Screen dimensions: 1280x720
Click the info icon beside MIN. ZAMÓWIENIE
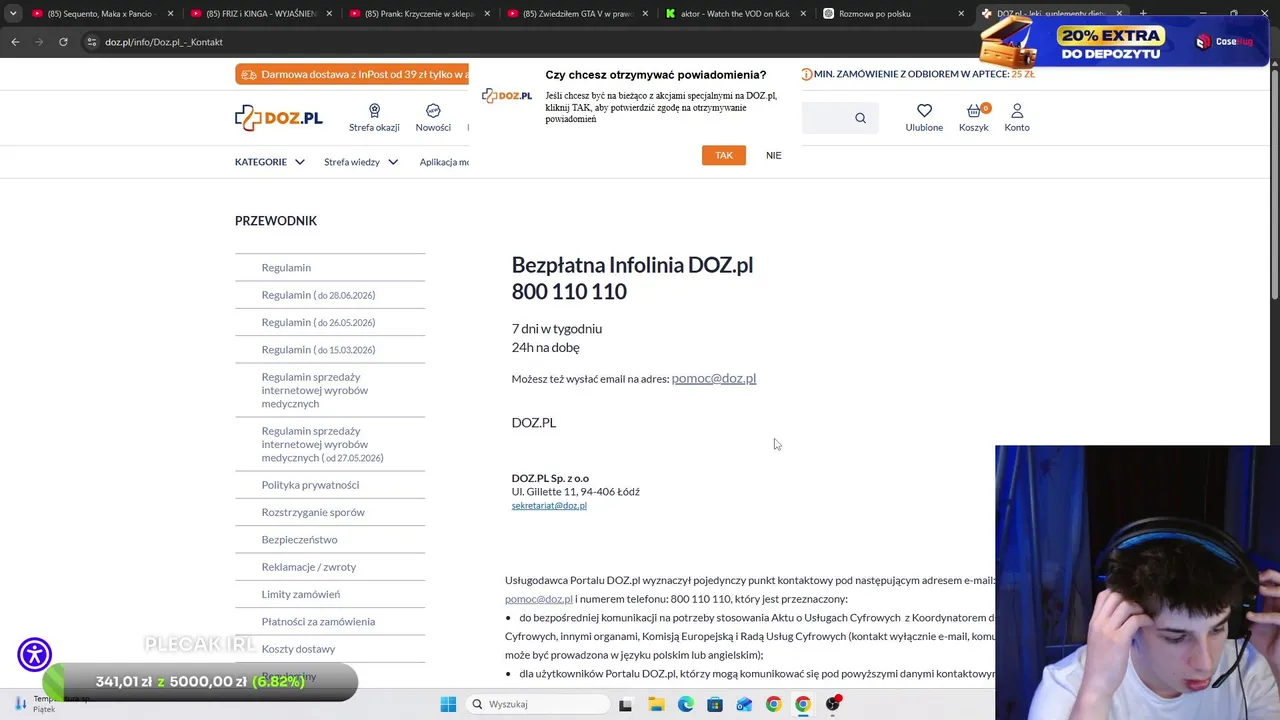pyautogui.click(x=806, y=74)
